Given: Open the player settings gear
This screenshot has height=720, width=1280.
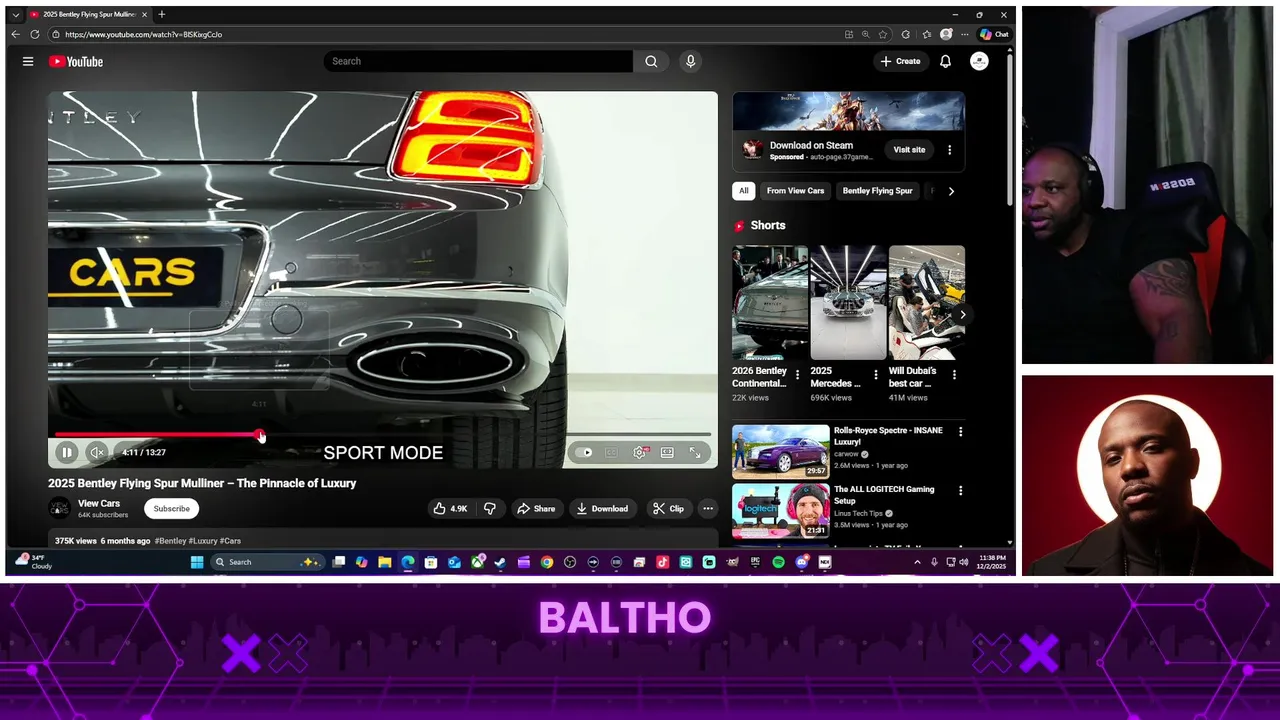Looking at the screenshot, I should (x=640, y=453).
